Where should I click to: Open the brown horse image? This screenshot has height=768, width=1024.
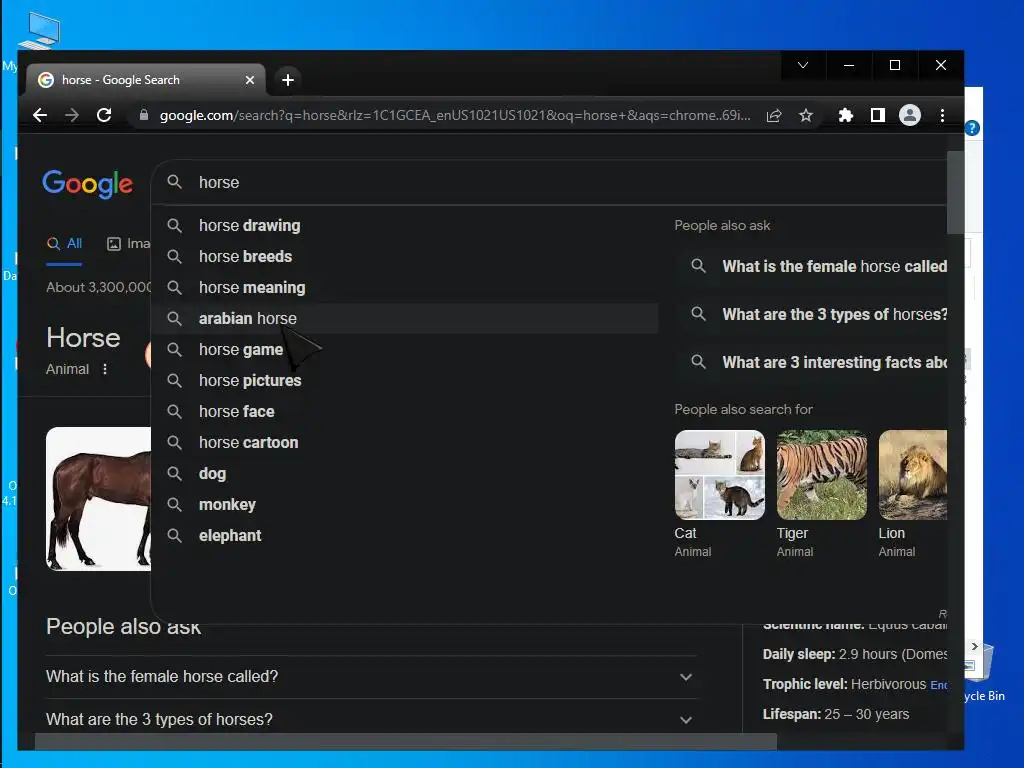tap(99, 499)
